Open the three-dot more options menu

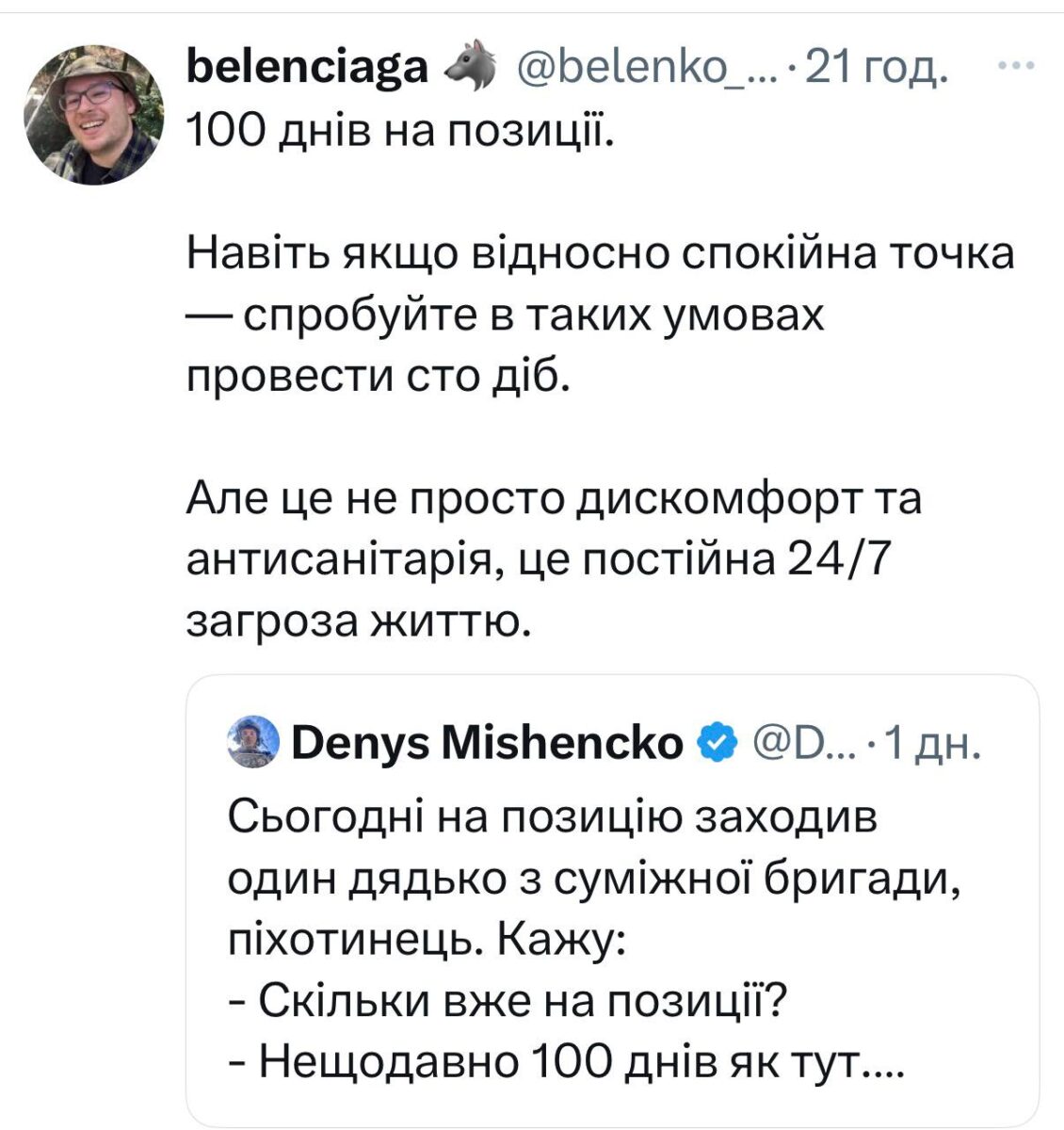point(1016,67)
